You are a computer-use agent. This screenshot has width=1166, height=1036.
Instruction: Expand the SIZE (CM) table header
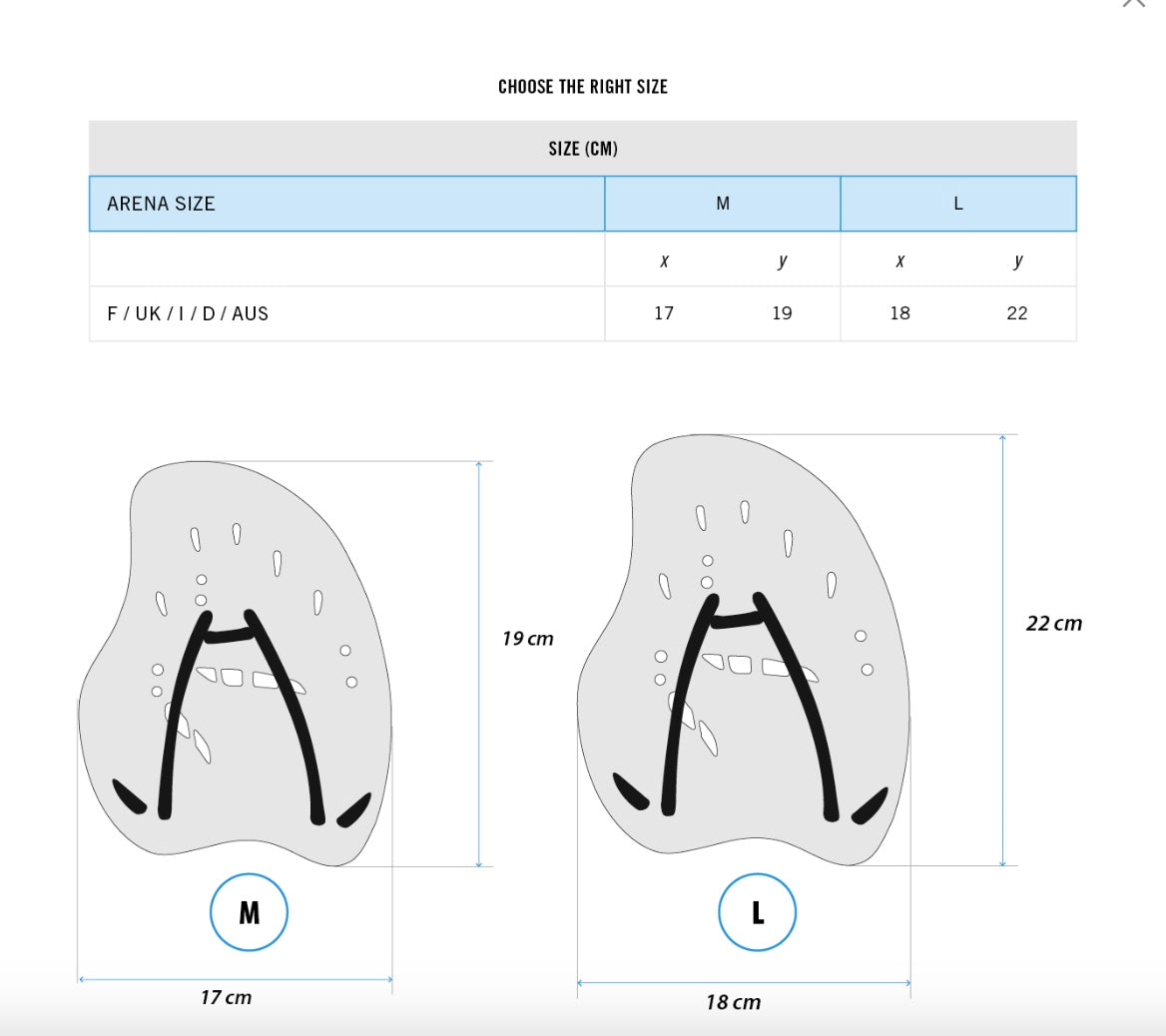[583, 148]
